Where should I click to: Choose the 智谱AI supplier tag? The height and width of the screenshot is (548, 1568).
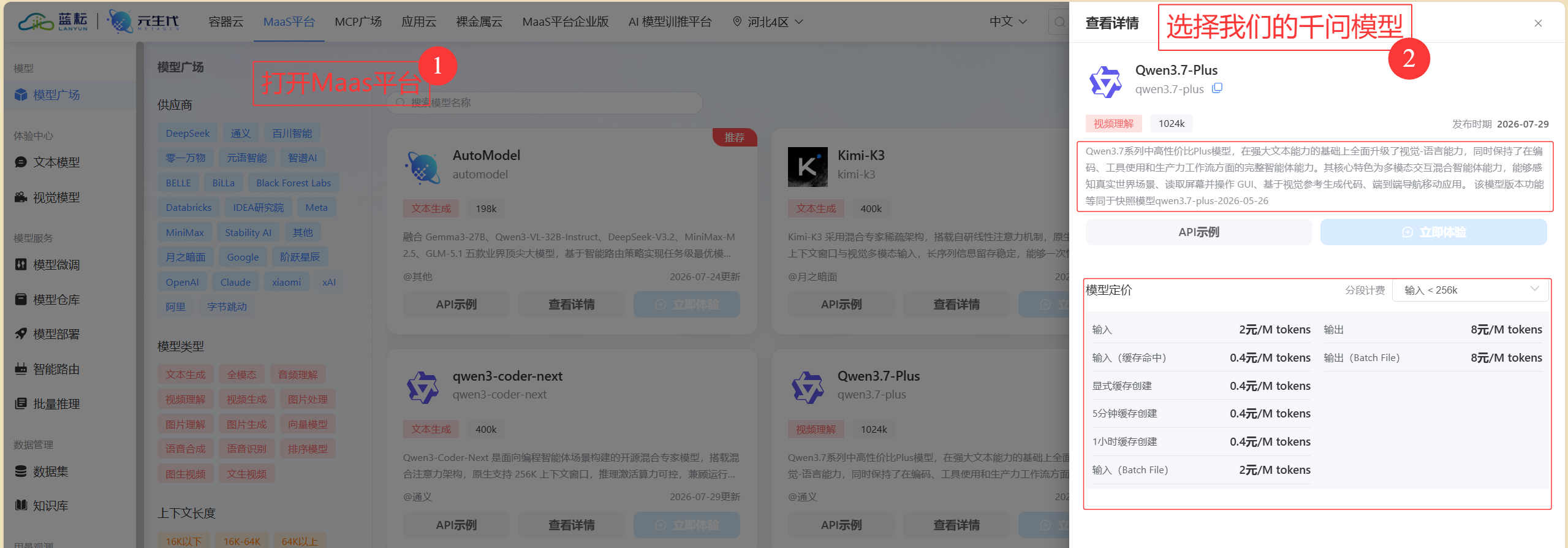pyautogui.click(x=303, y=158)
